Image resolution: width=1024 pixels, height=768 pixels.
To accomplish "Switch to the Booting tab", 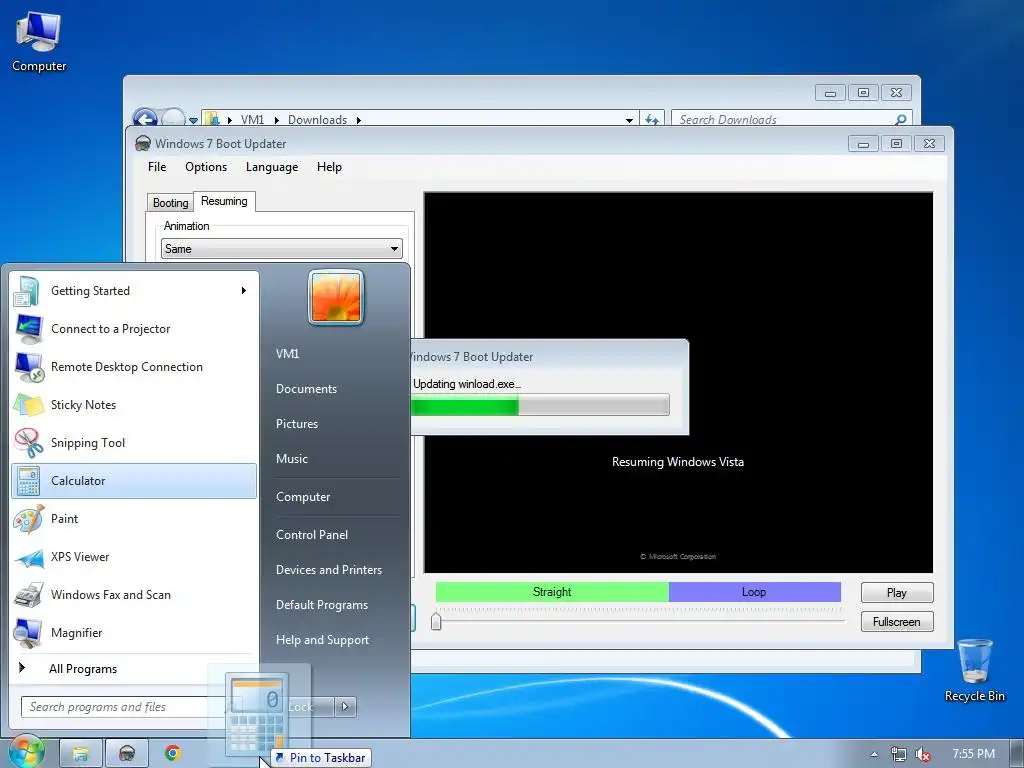I will click(x=170, y=202).
